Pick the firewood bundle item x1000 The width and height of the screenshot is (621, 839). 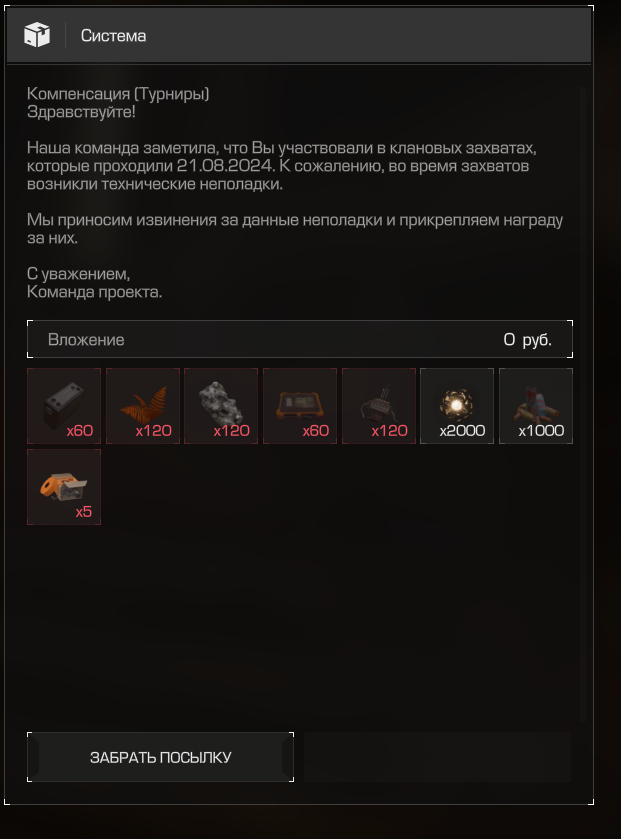[536, 406]
